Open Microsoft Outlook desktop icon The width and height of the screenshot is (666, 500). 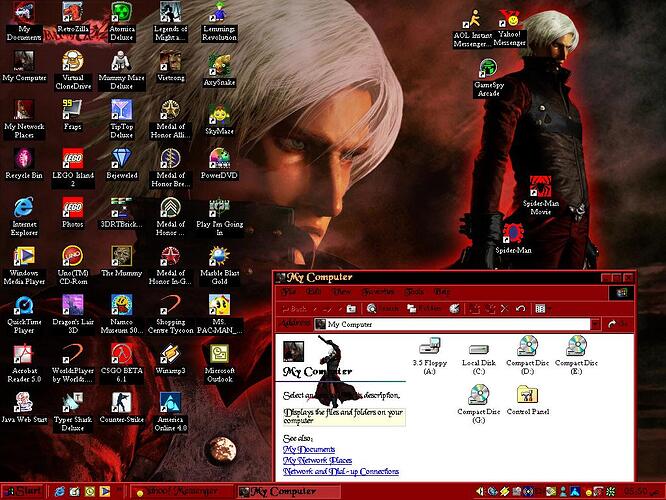(220, 363)
